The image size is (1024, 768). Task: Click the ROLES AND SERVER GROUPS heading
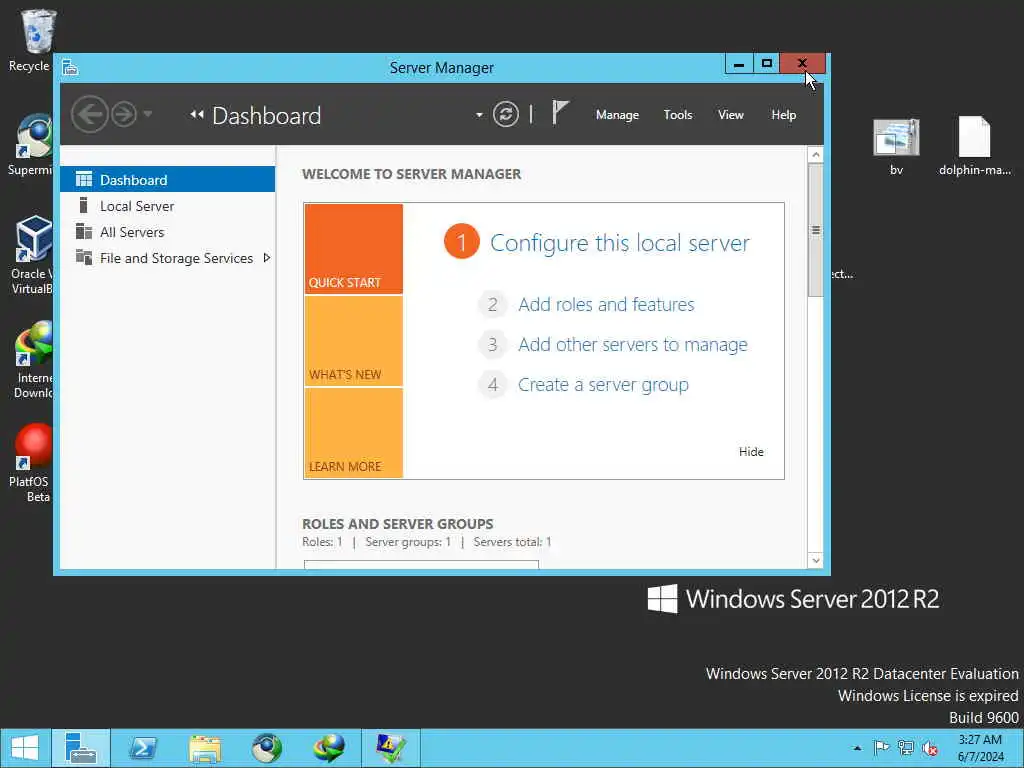[398, 524]
